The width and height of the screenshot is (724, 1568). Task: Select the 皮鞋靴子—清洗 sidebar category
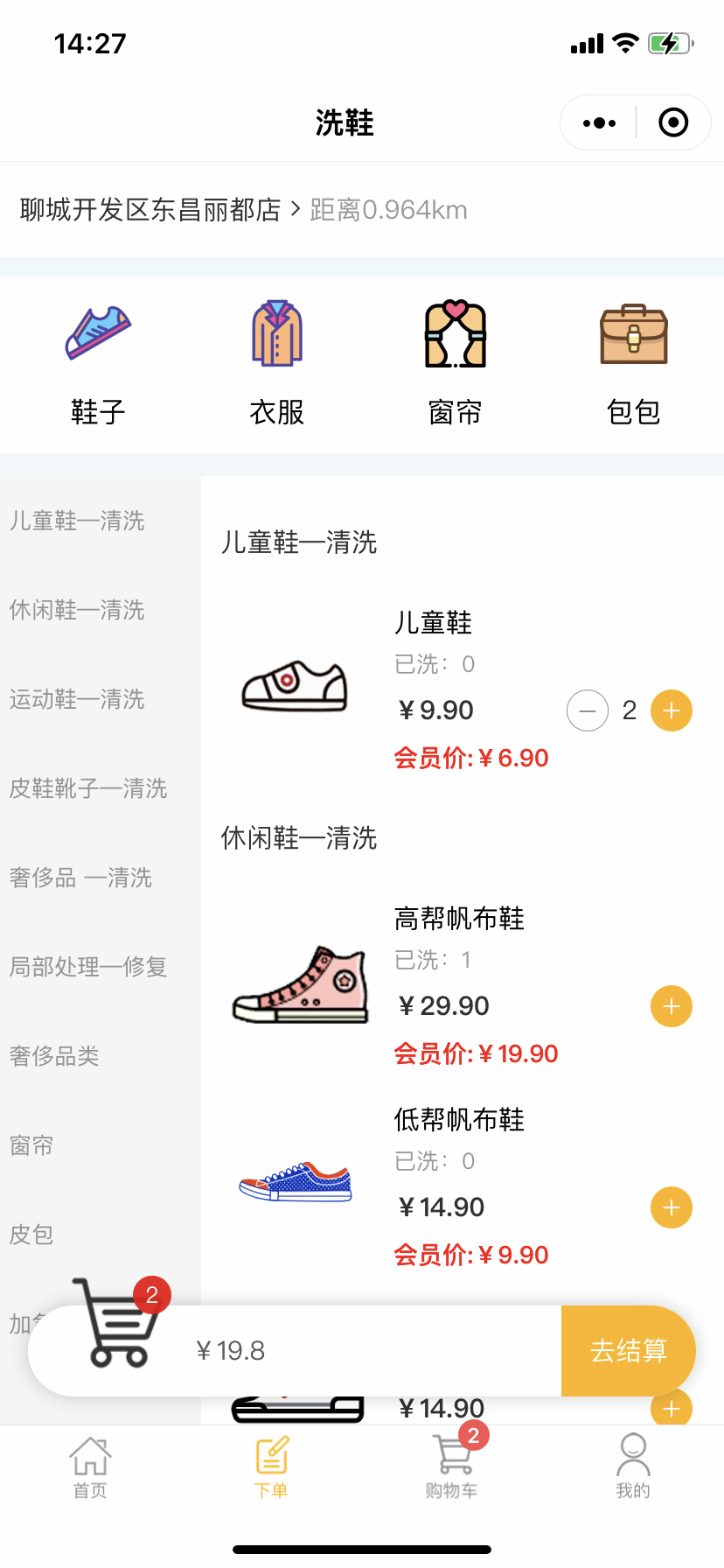click(x=88, y=788)
